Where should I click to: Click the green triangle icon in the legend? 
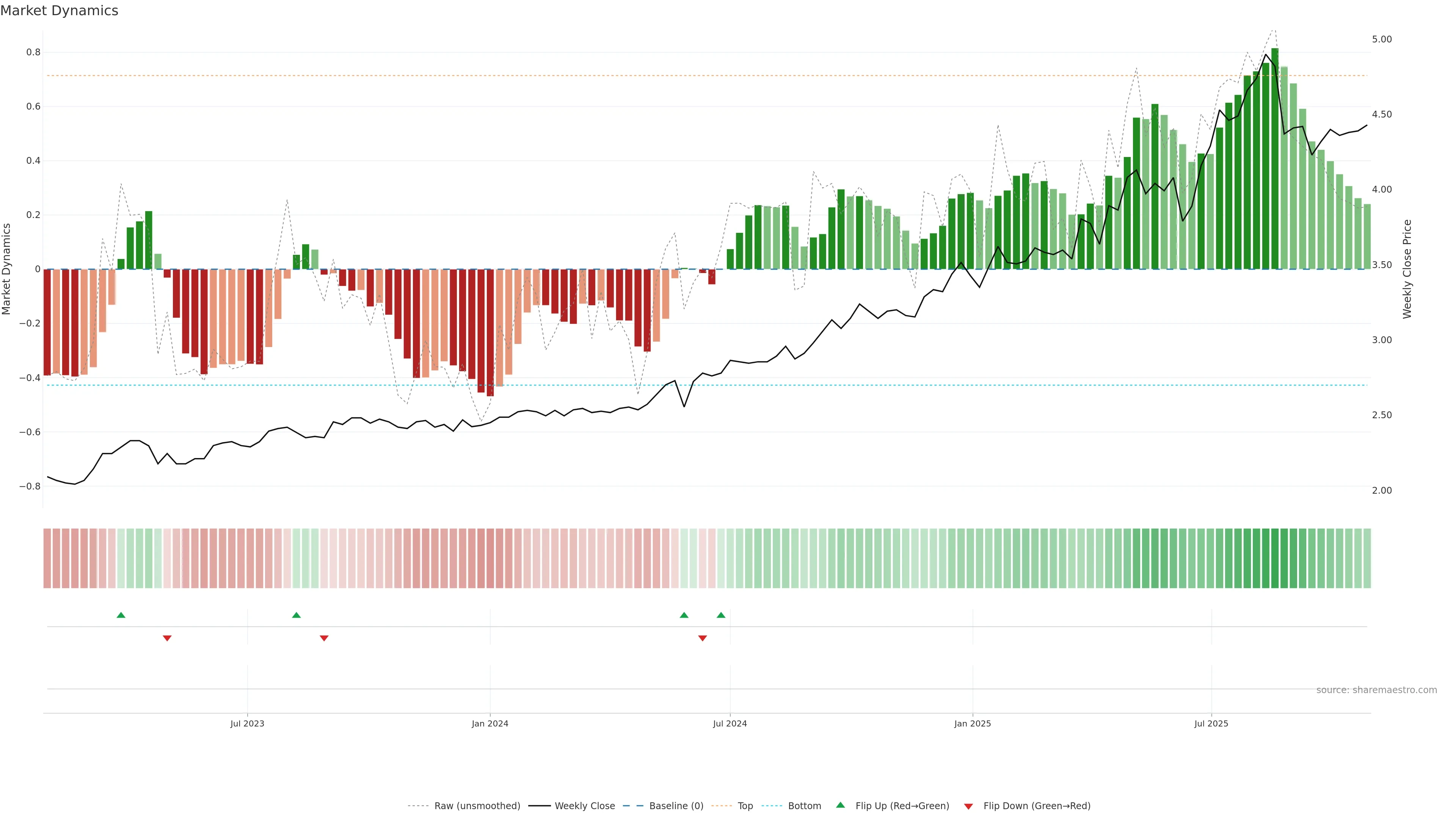841,805
